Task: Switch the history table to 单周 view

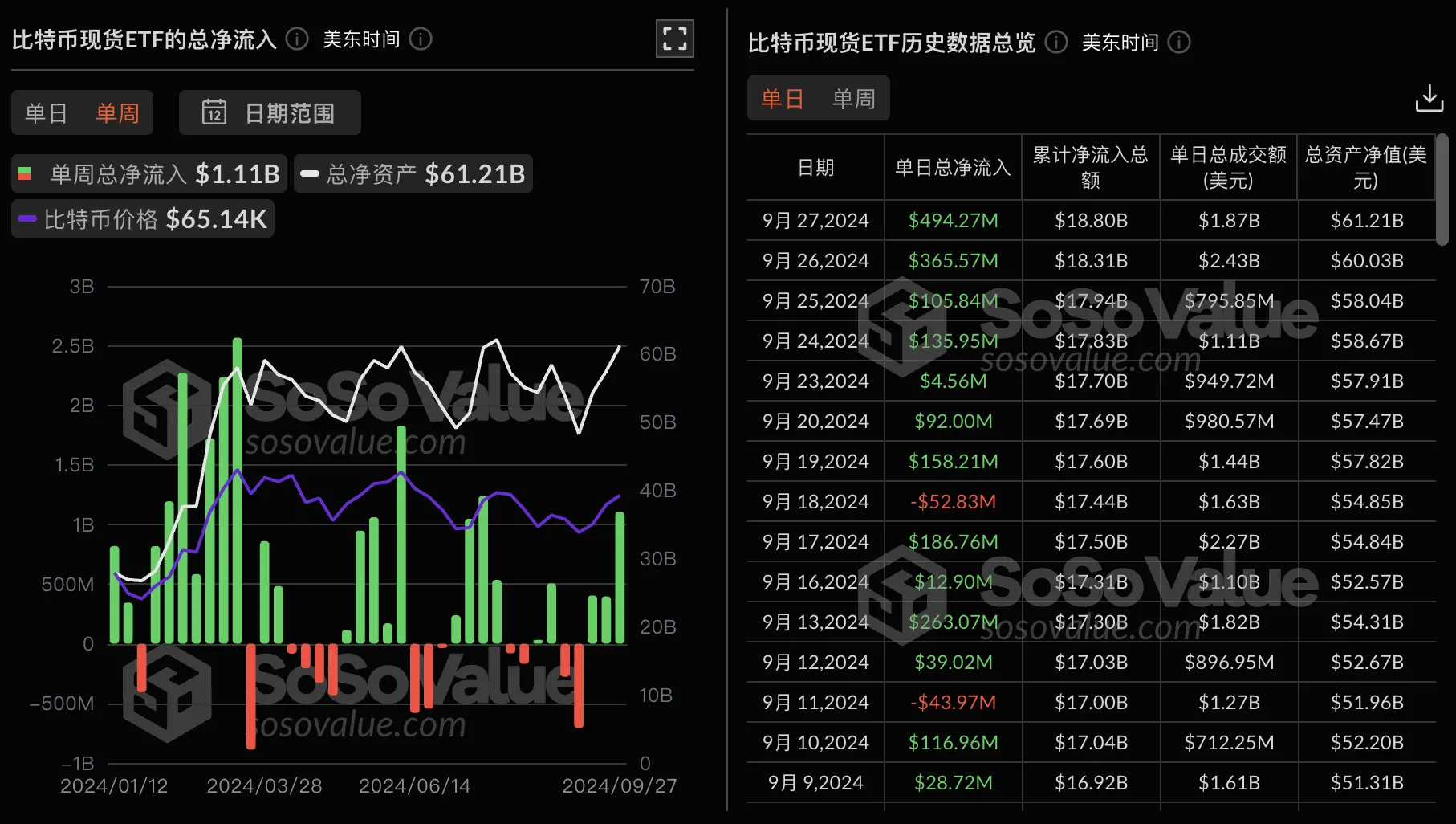Action: coord(853,98)
